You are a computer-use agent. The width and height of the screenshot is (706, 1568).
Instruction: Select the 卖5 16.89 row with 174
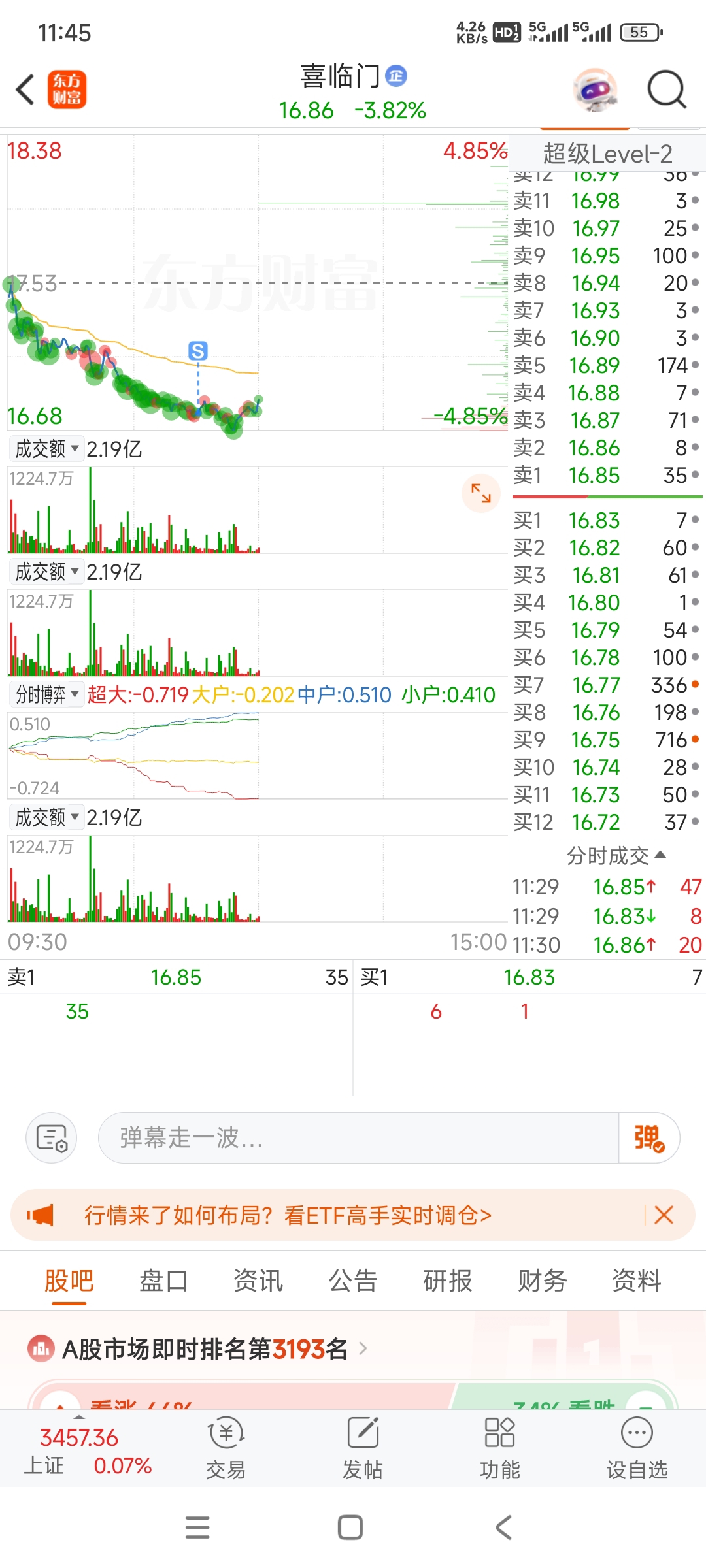(x=606, y=365)
